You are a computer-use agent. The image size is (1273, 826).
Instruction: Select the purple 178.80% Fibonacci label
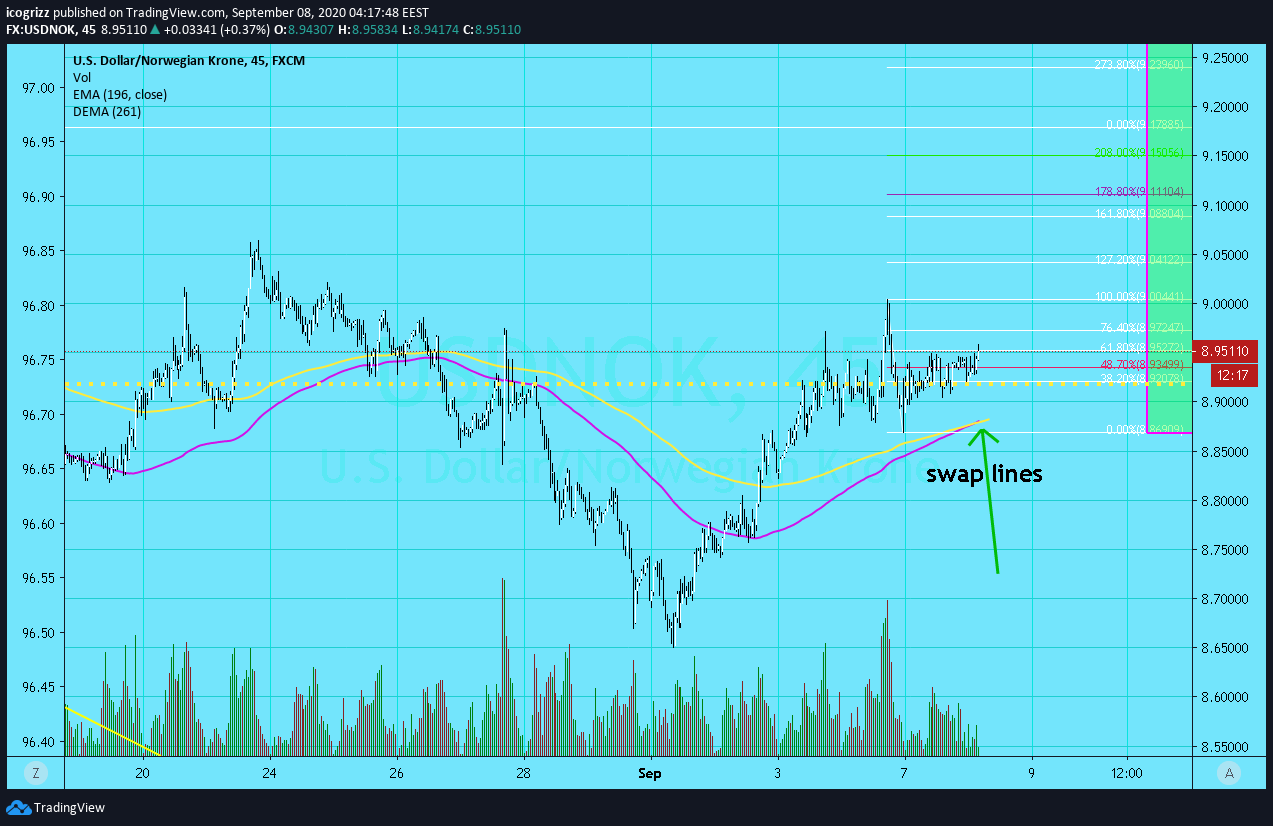click(x=1139, y=191)
